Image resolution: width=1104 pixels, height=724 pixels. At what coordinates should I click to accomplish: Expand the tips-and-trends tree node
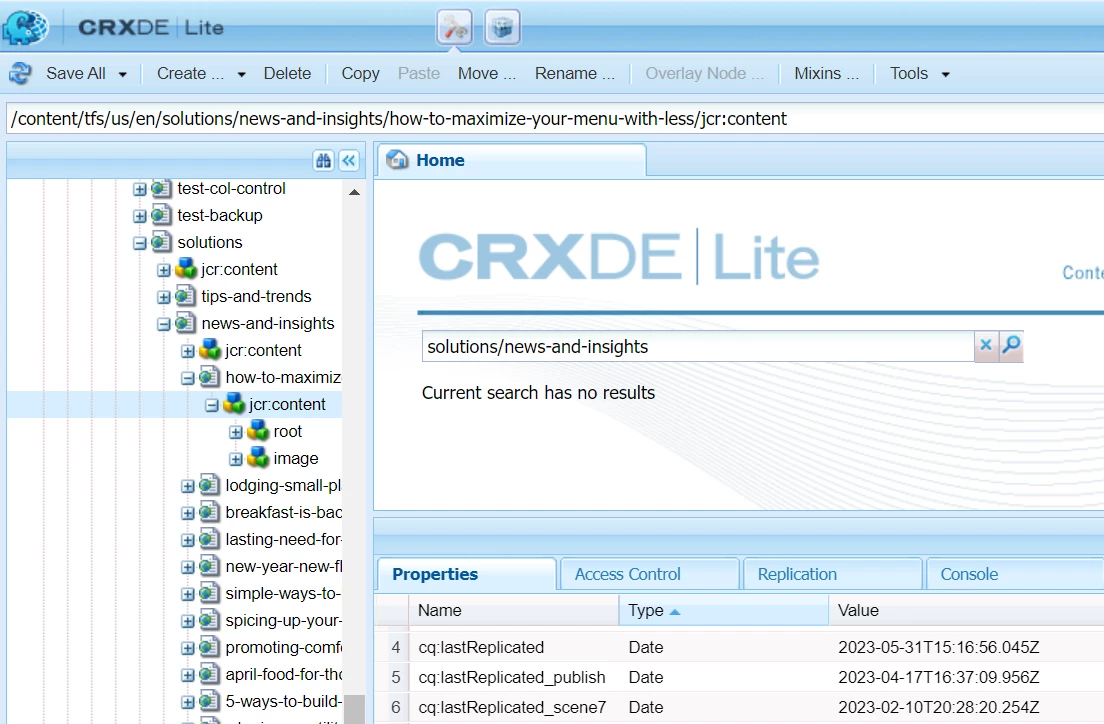point(164,297)
